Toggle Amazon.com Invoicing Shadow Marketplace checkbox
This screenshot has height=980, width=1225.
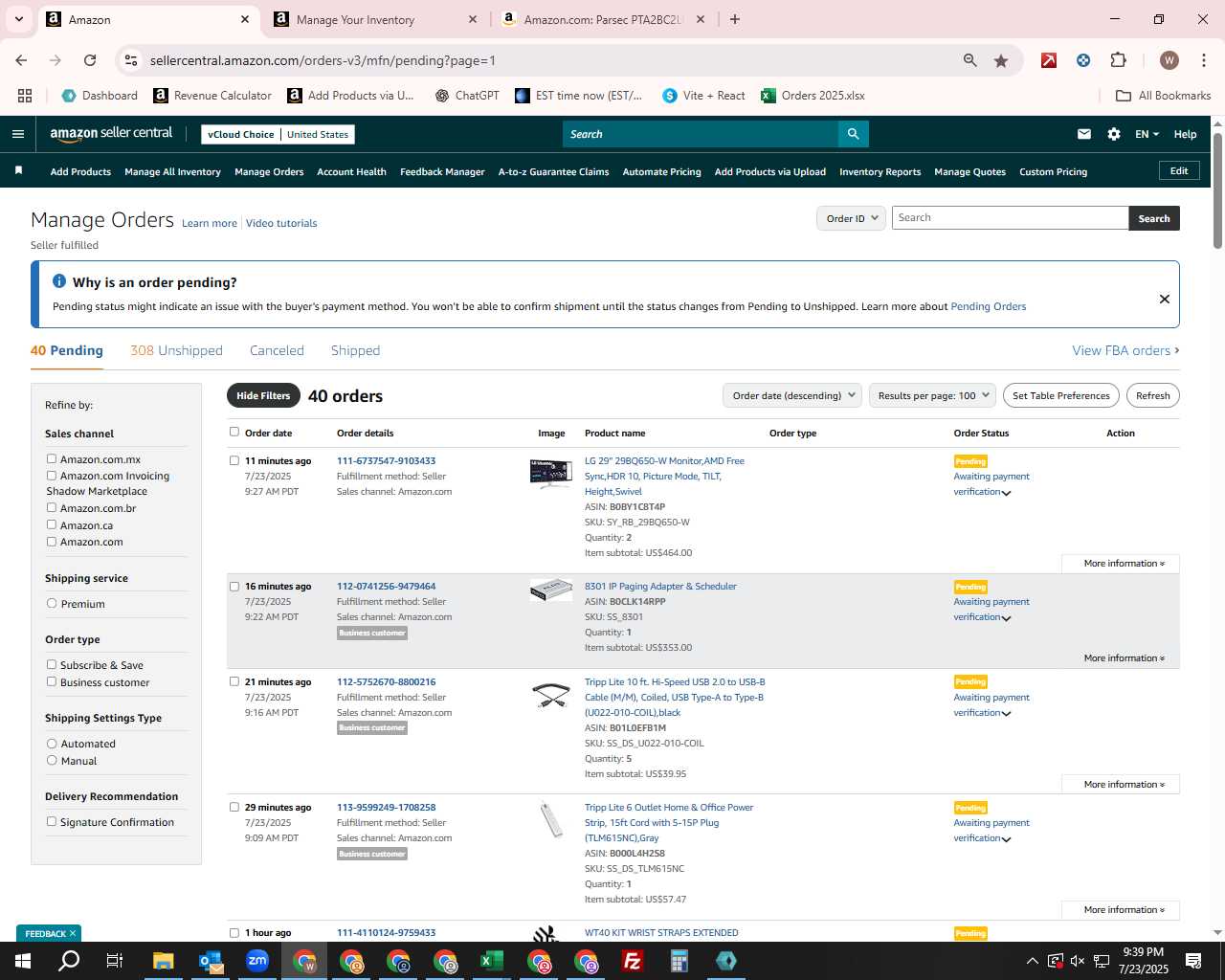[x=52, y=475]
